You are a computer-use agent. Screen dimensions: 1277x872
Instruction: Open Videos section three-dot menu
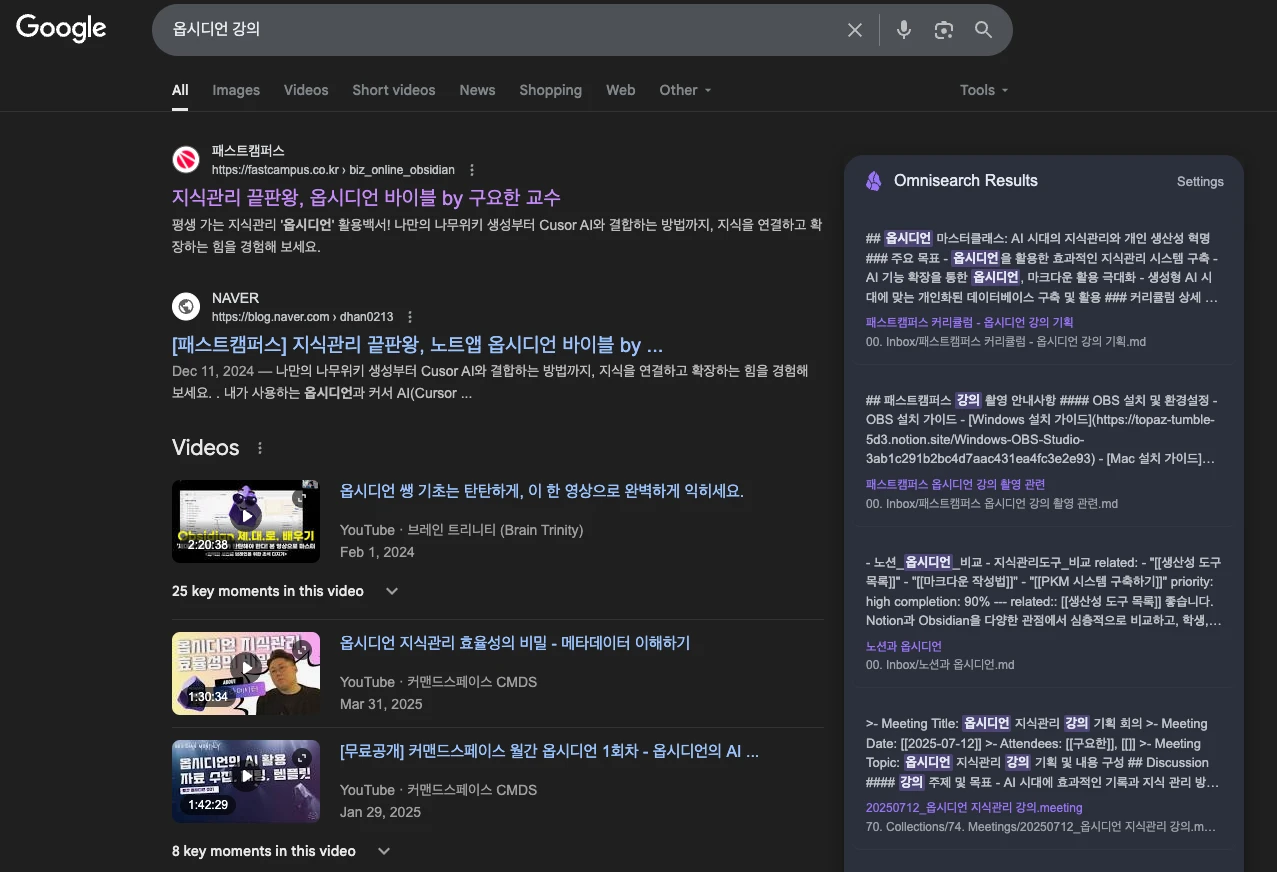pos(260,448)
